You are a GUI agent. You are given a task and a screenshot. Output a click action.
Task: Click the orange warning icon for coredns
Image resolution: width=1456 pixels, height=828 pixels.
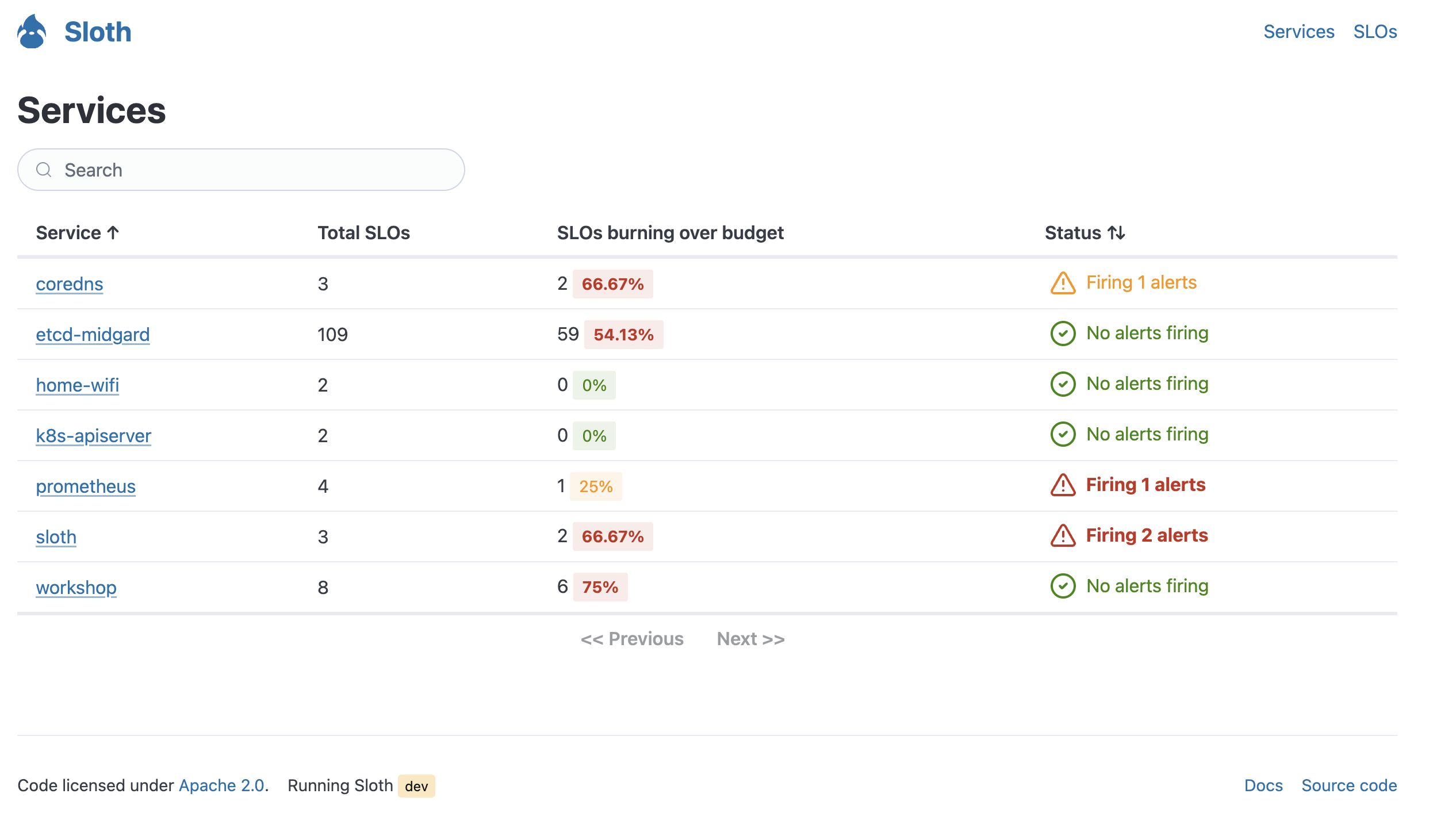[x=1063, y=283]
